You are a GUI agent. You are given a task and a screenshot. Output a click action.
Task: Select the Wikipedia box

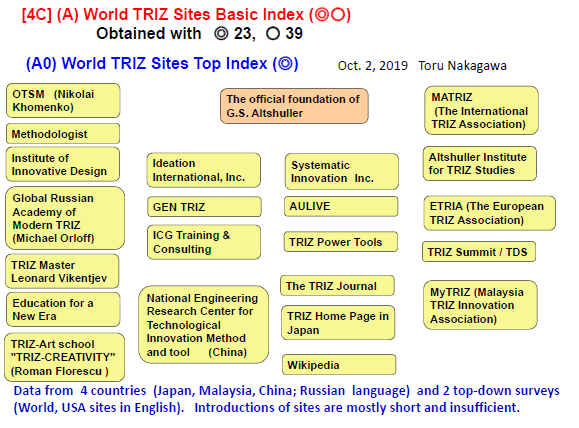pyautogui.click(x=339, y=365)
